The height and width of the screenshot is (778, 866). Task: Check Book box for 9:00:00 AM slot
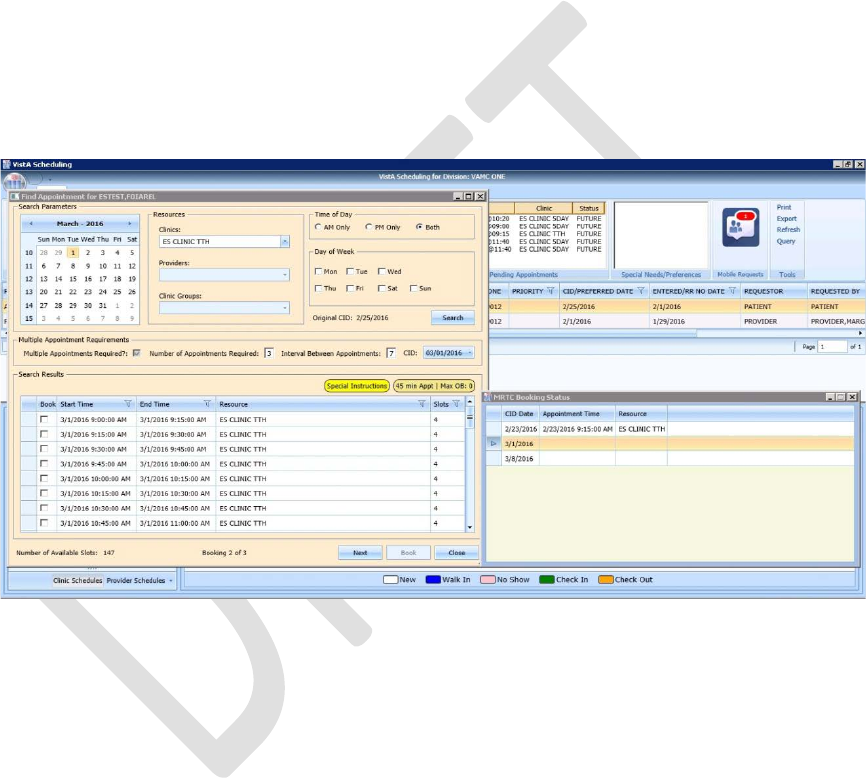[44, 419]
